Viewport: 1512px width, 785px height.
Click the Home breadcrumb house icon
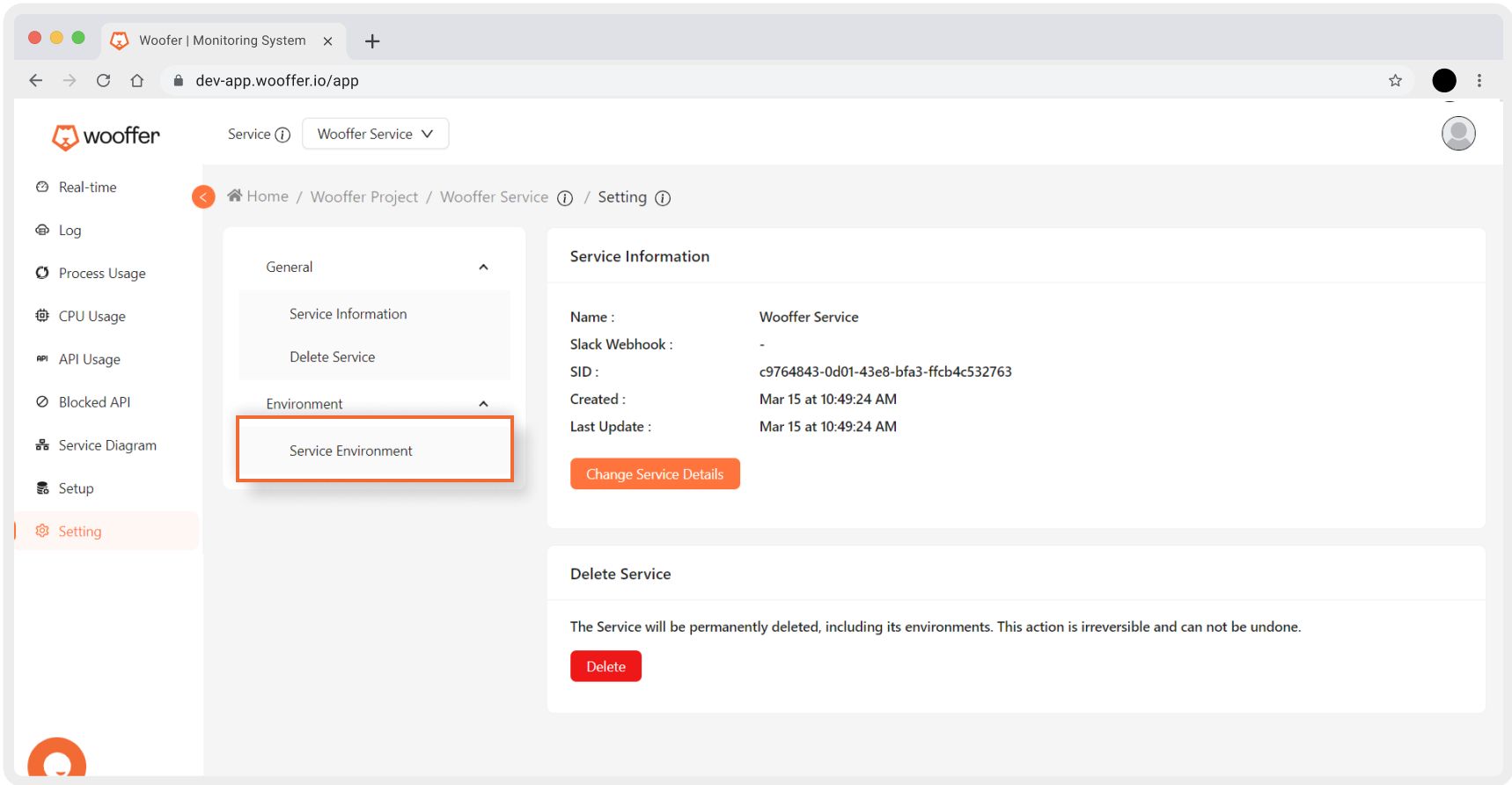tap(235, 195)
